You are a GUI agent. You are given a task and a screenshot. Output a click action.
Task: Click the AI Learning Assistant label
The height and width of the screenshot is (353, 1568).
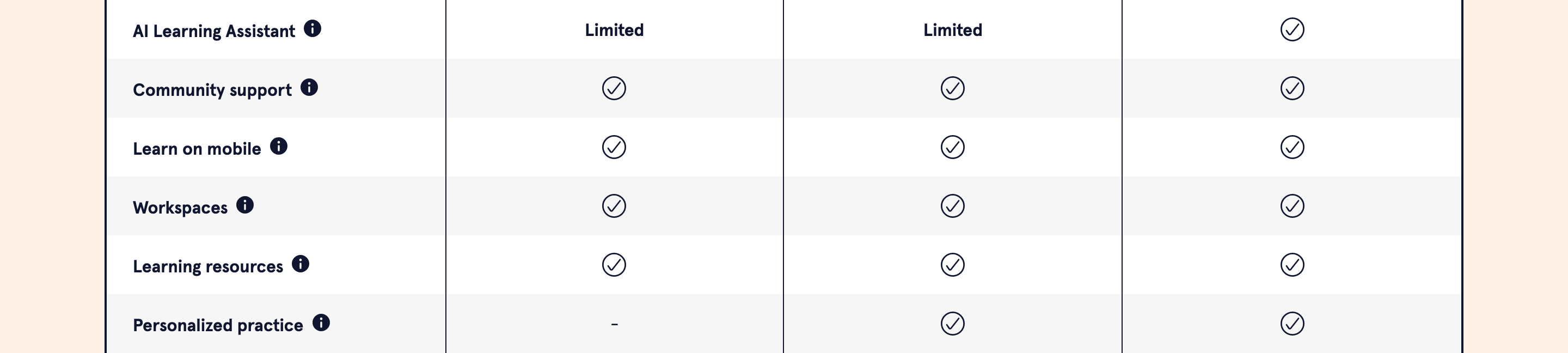tap(213, 31)
